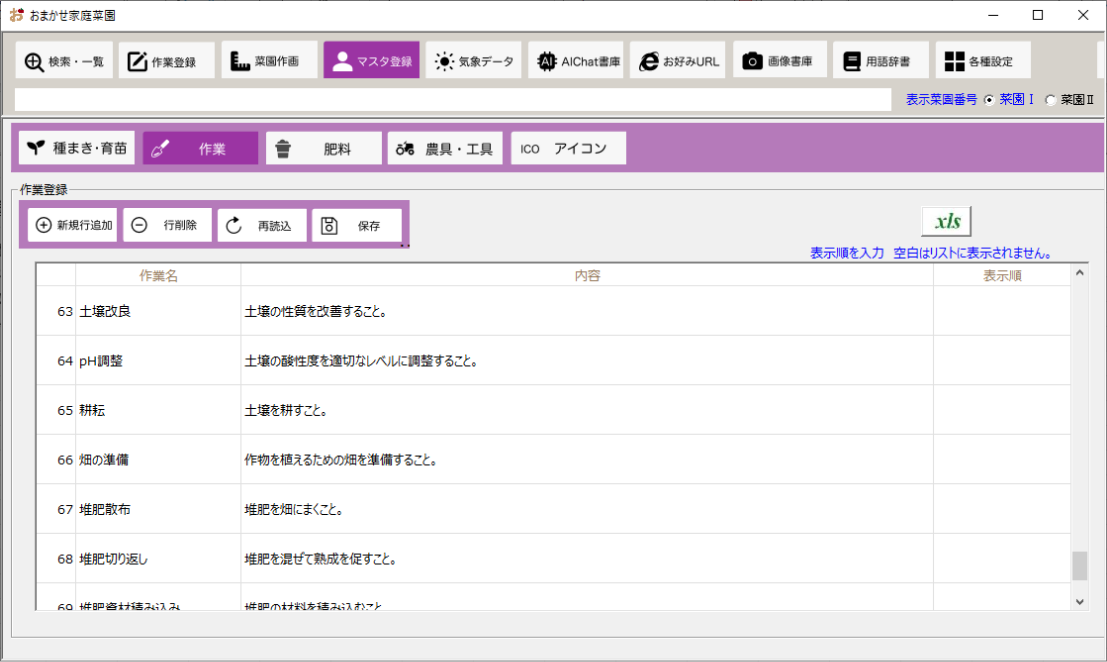The image size is (1107, 662).
Task: Open 気象データ weather data icon
Action: 473,60
